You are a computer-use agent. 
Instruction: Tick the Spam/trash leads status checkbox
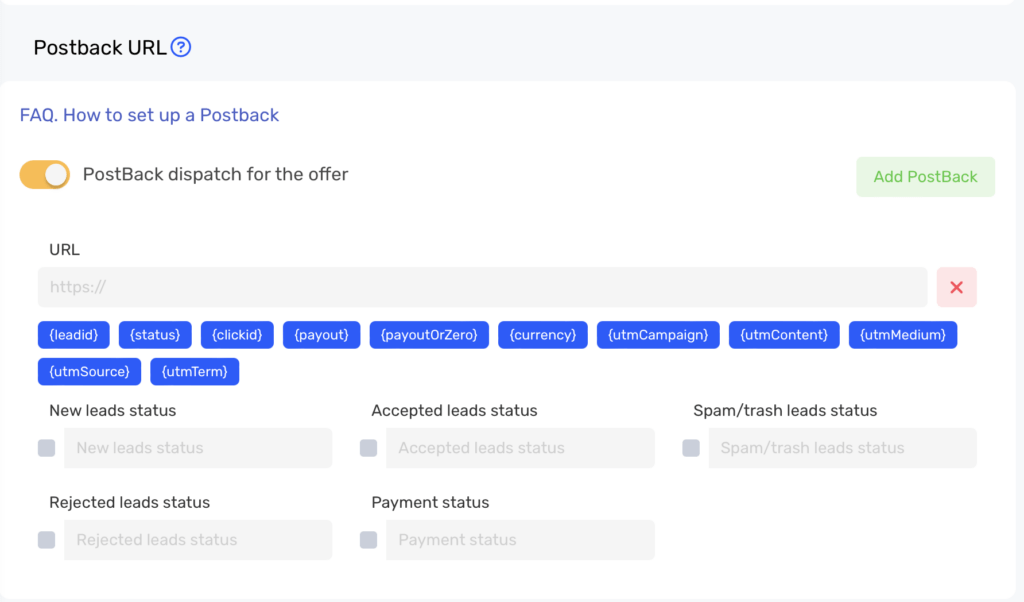pyautogui.click(x=691, y=448)
